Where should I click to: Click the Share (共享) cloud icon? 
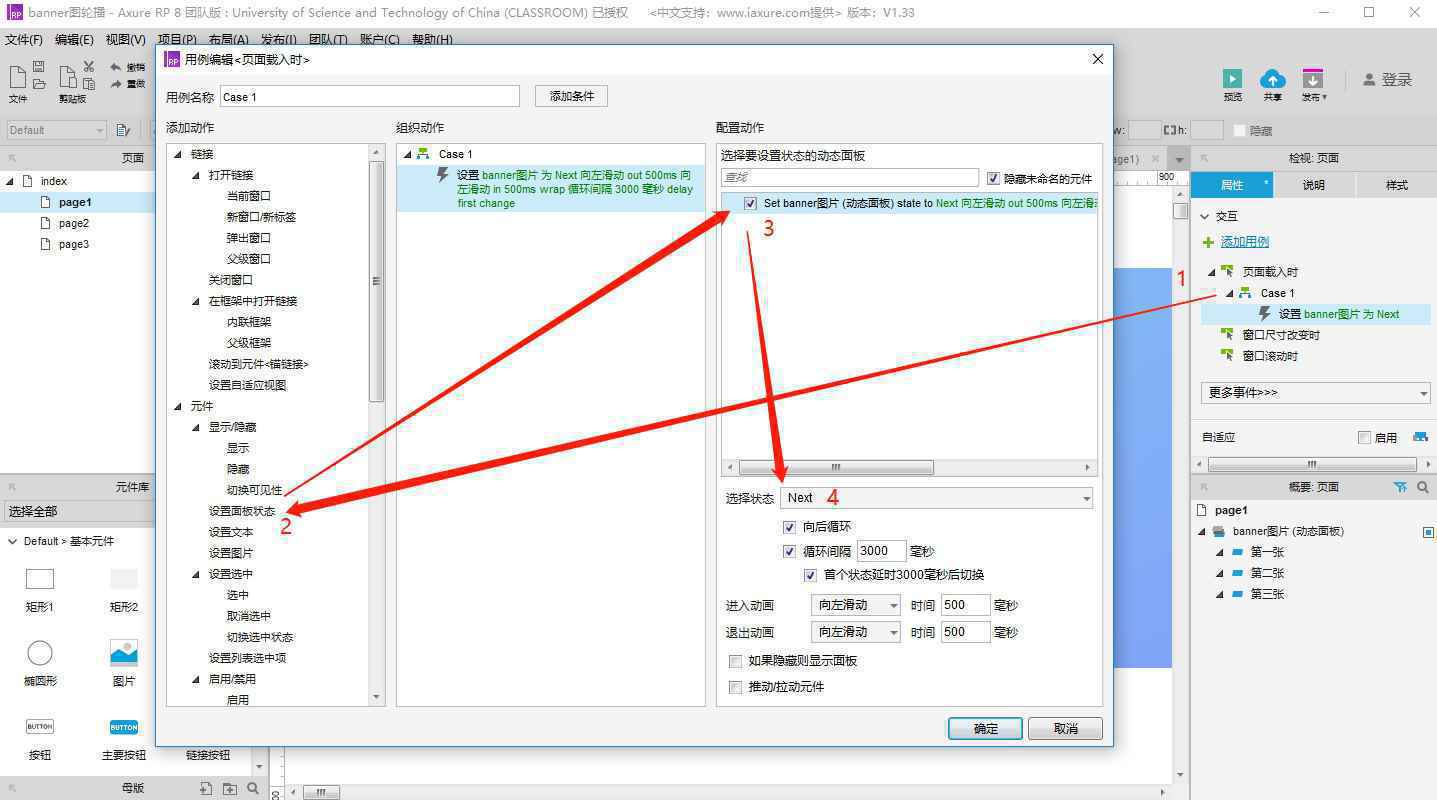1272,79
